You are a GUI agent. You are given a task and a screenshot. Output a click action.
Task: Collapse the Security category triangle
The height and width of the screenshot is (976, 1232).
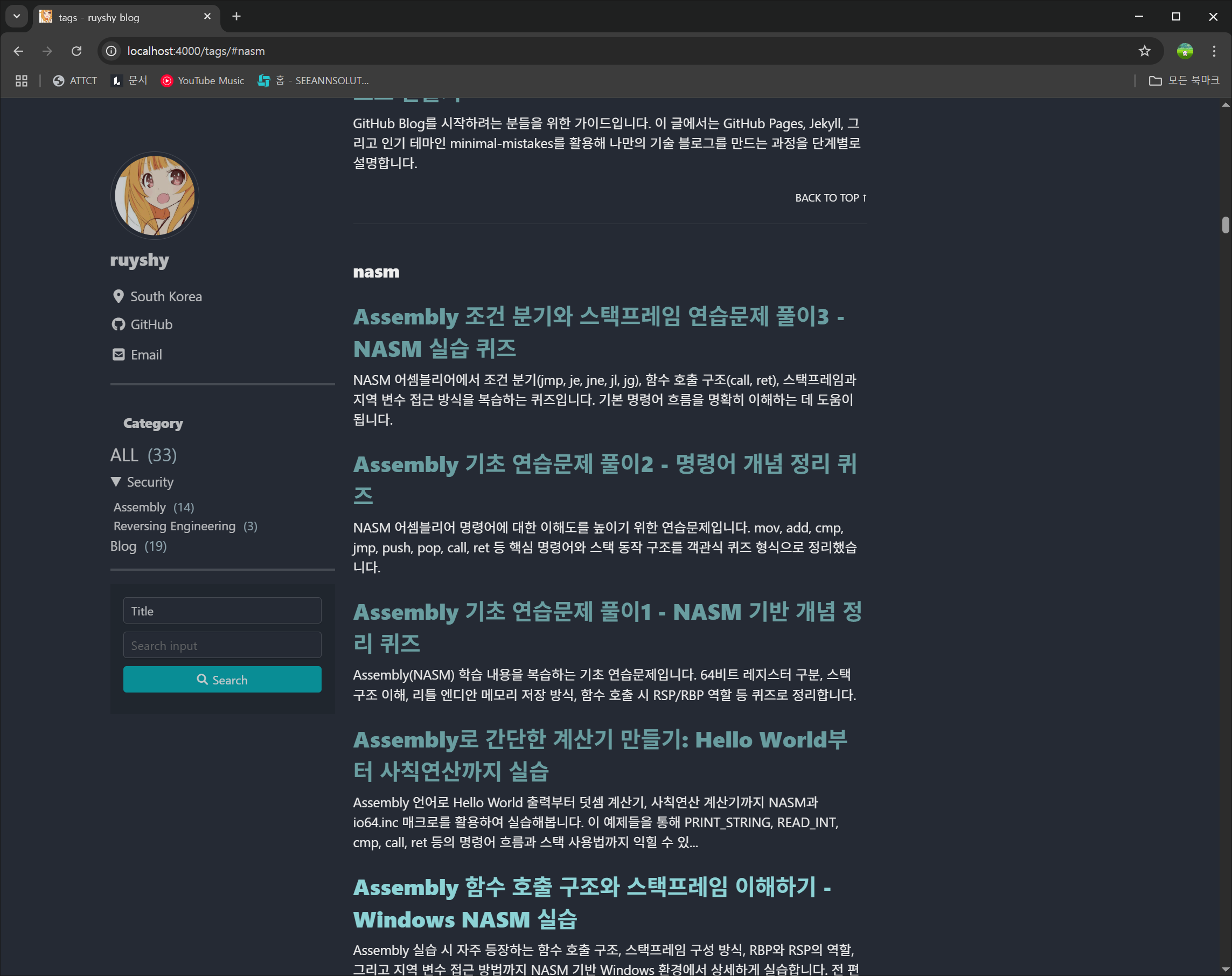coord(116,482)
